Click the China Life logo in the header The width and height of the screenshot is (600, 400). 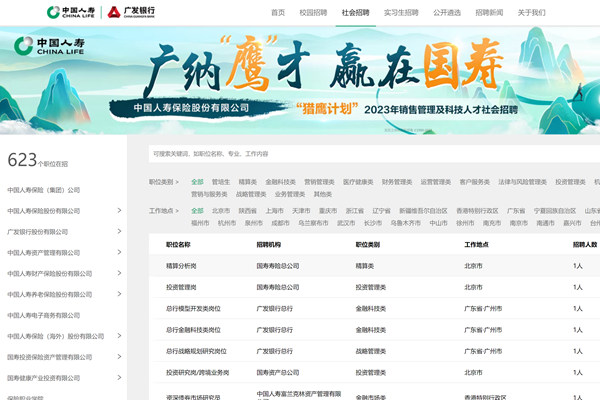[x=71, y=12]
